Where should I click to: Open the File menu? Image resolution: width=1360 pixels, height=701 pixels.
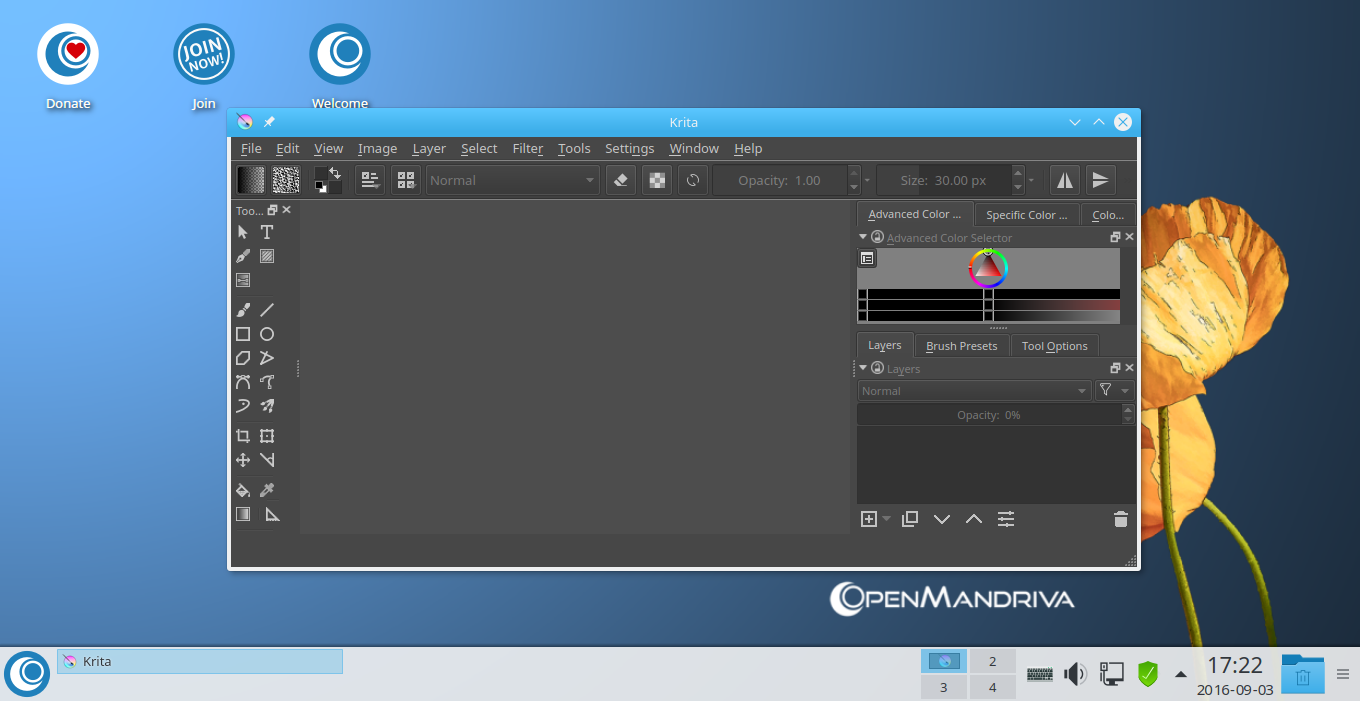coord(251,149)
